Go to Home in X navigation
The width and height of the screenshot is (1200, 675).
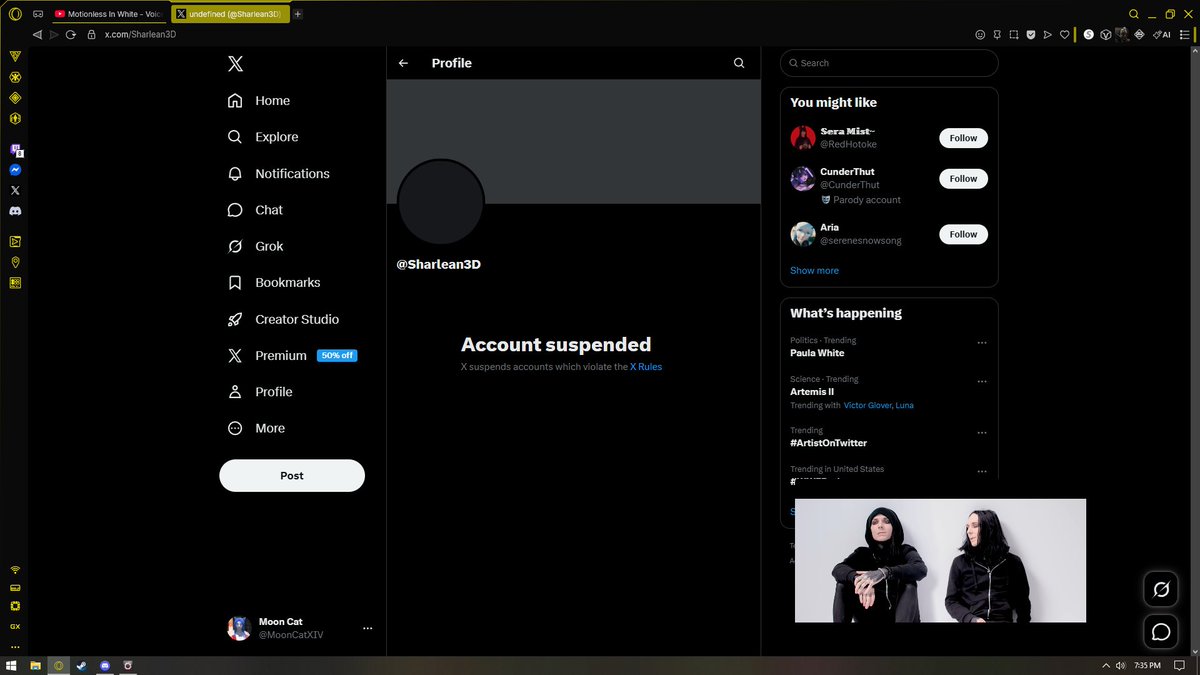point(259,101)
